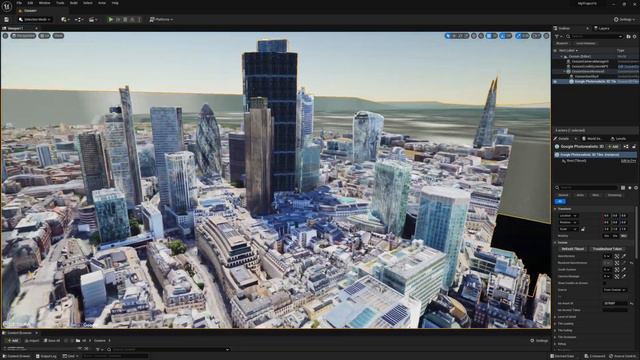Toggle the scale lock icon
This screenshot has height=360, width=640.
[583, 229]
